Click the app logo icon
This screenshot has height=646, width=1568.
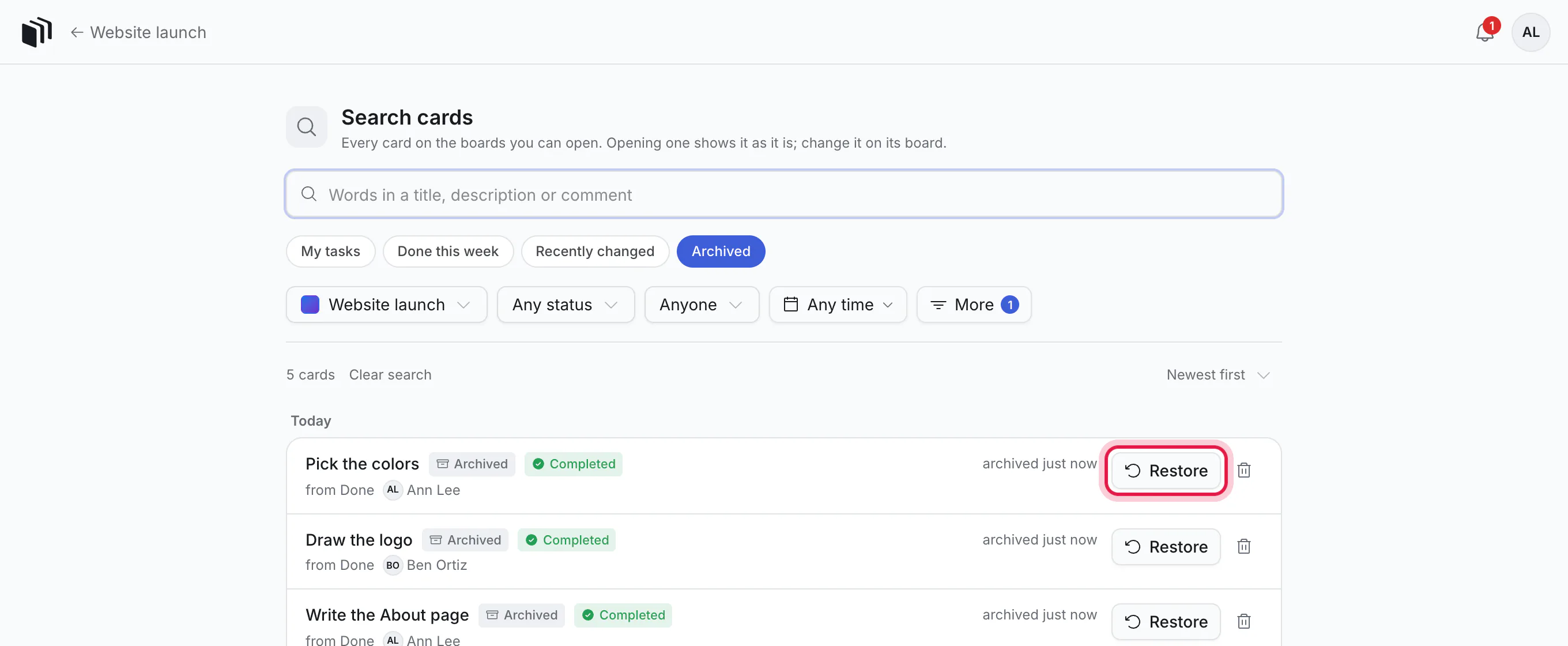click(x=36, y=32)
